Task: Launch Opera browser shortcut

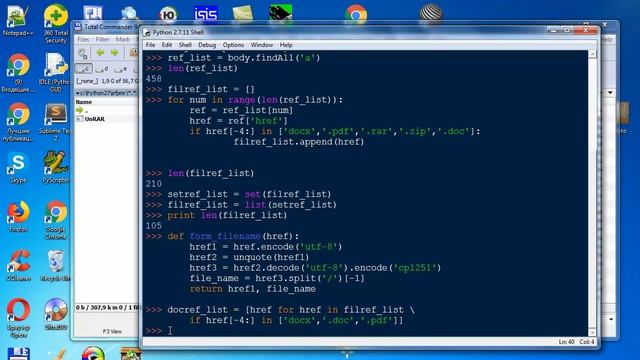Action: tap(18, 318)
